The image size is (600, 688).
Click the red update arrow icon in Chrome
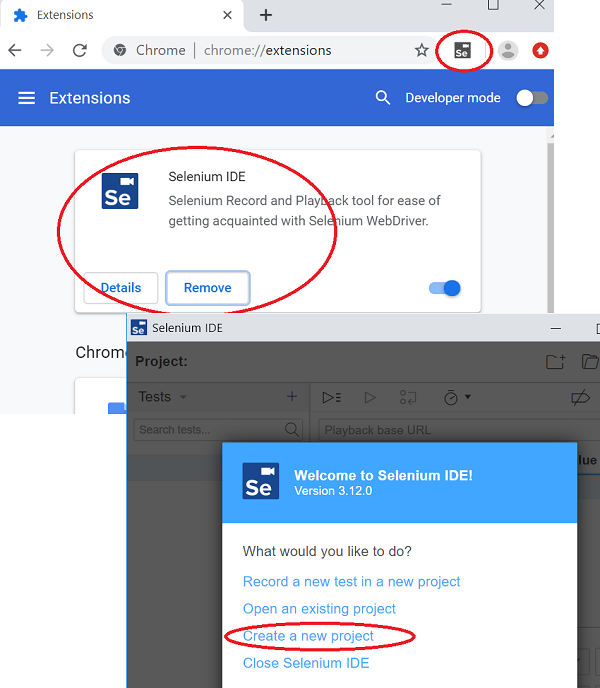coord(540,50)
